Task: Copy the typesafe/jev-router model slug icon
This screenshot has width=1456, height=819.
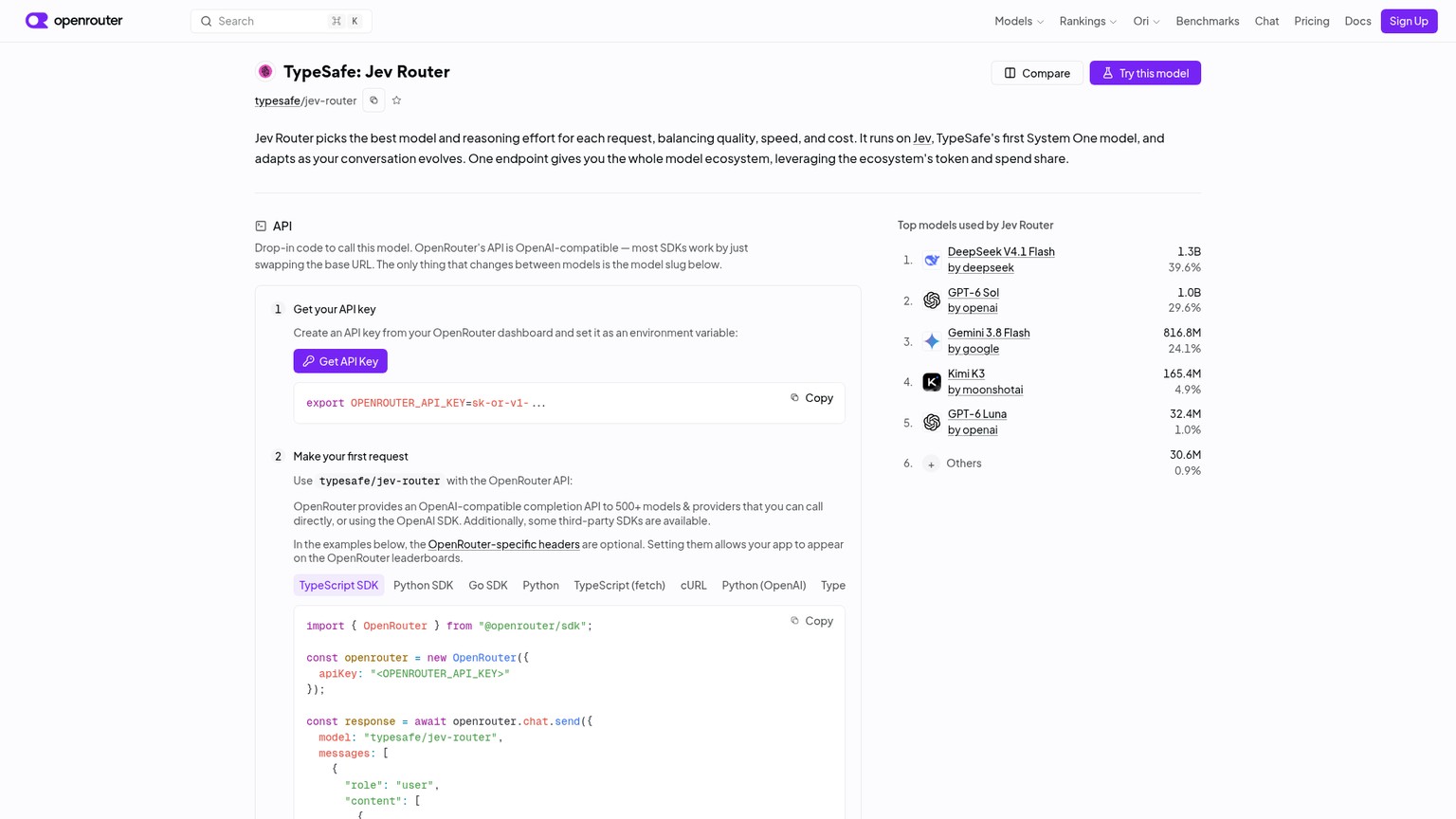Action: coord(373,100)
